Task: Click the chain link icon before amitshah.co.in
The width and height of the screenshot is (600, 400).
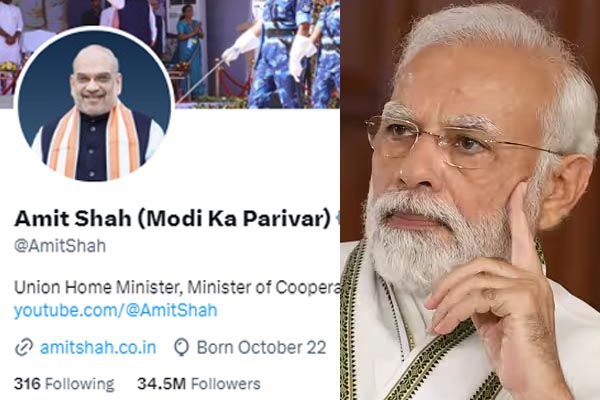Action: [x=24, y=348]
